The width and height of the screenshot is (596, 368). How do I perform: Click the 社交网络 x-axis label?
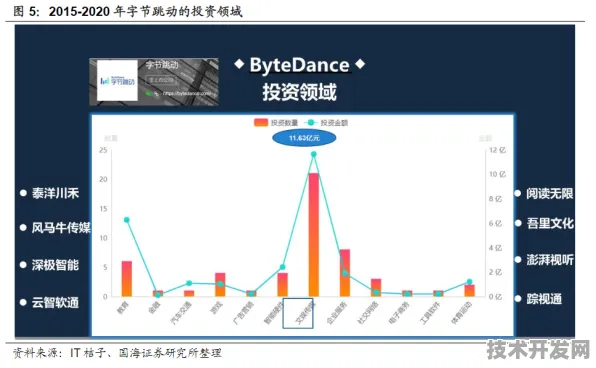click(x=368, y=312)
